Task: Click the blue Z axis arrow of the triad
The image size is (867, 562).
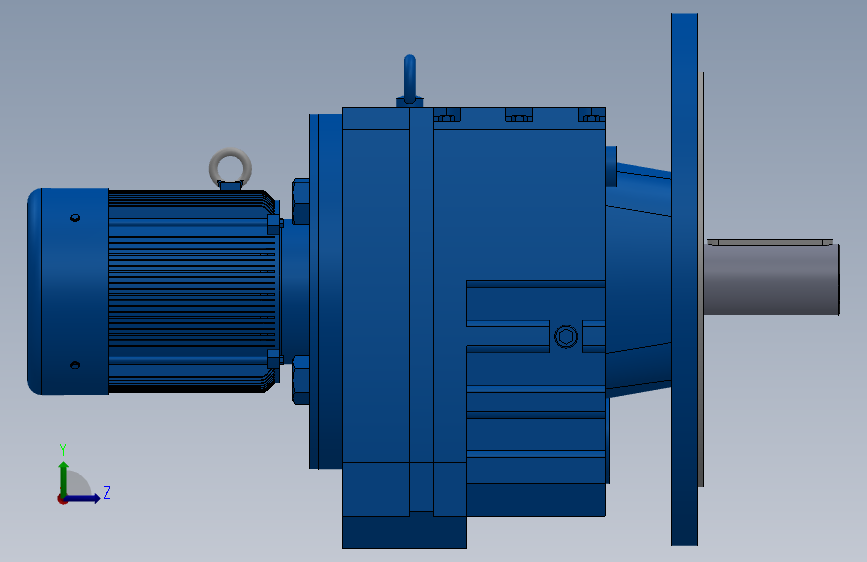Action: tap(84, 498)
